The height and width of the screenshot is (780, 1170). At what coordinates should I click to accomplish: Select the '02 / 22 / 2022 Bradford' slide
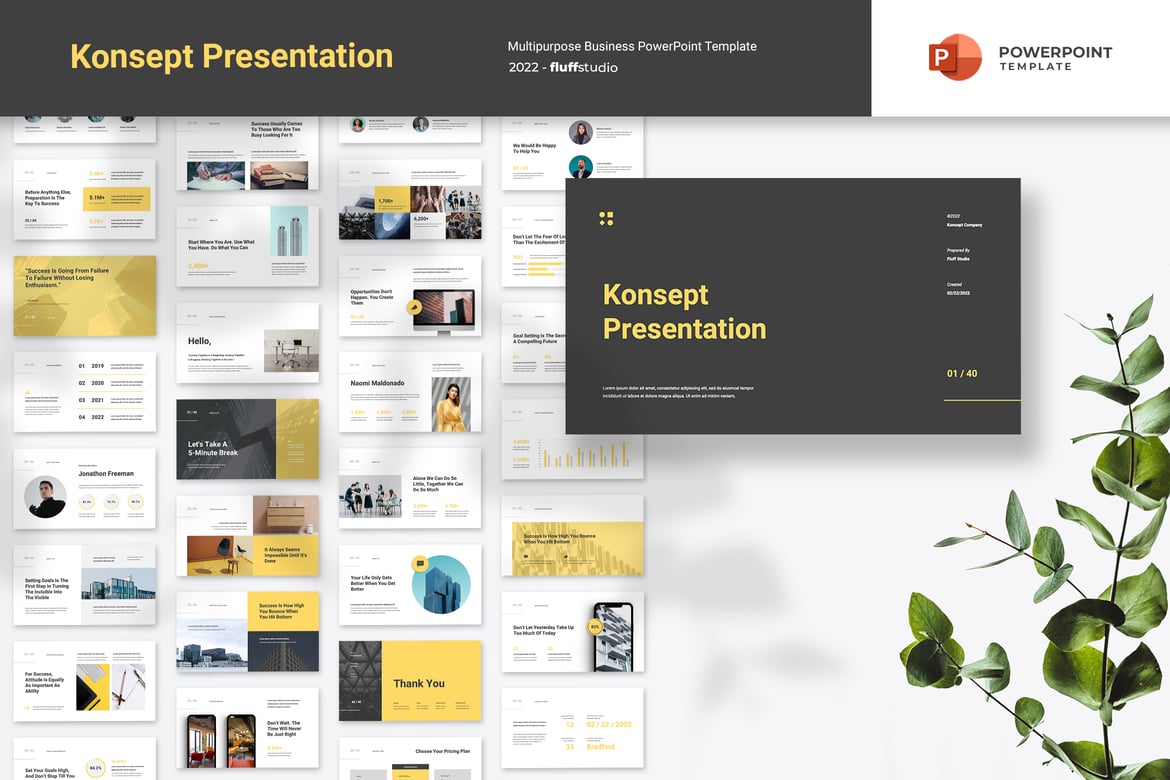[572, 728]
